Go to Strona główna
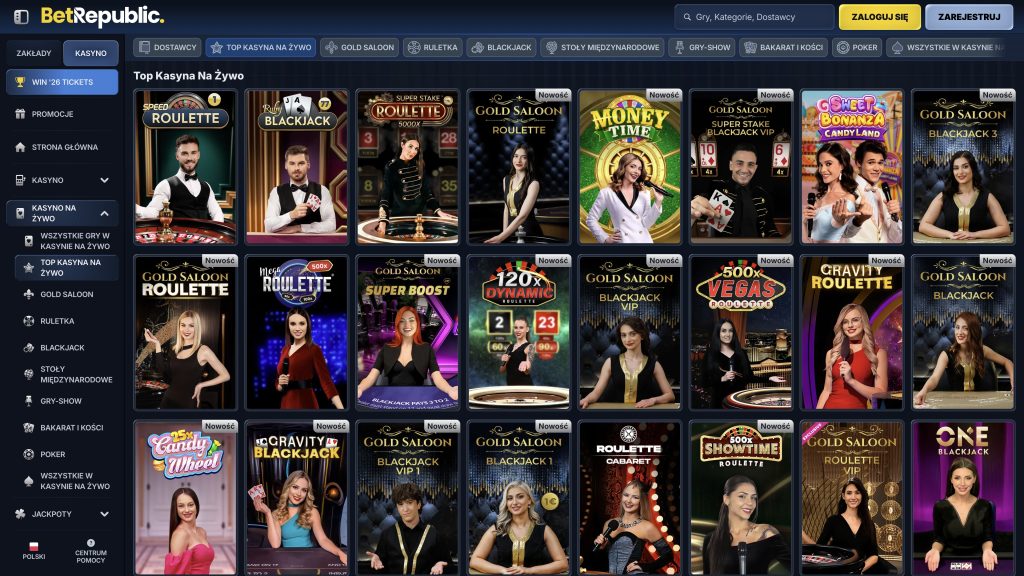Image resolution: width=1024 pixels, height=576 pixels. tap(62, 147)
